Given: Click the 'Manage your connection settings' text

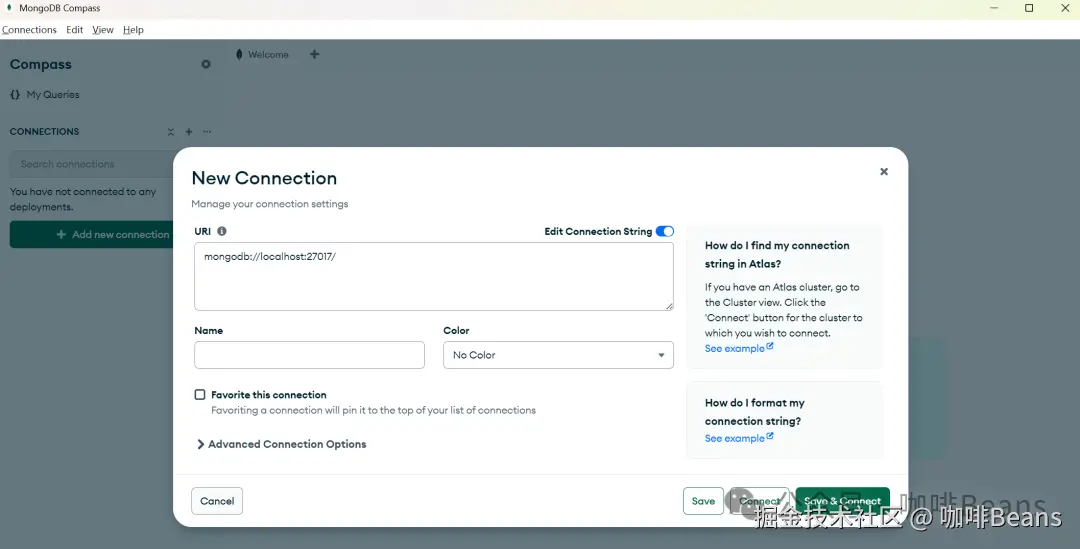Looking at the screenshot, I should [x=270, y=204].
